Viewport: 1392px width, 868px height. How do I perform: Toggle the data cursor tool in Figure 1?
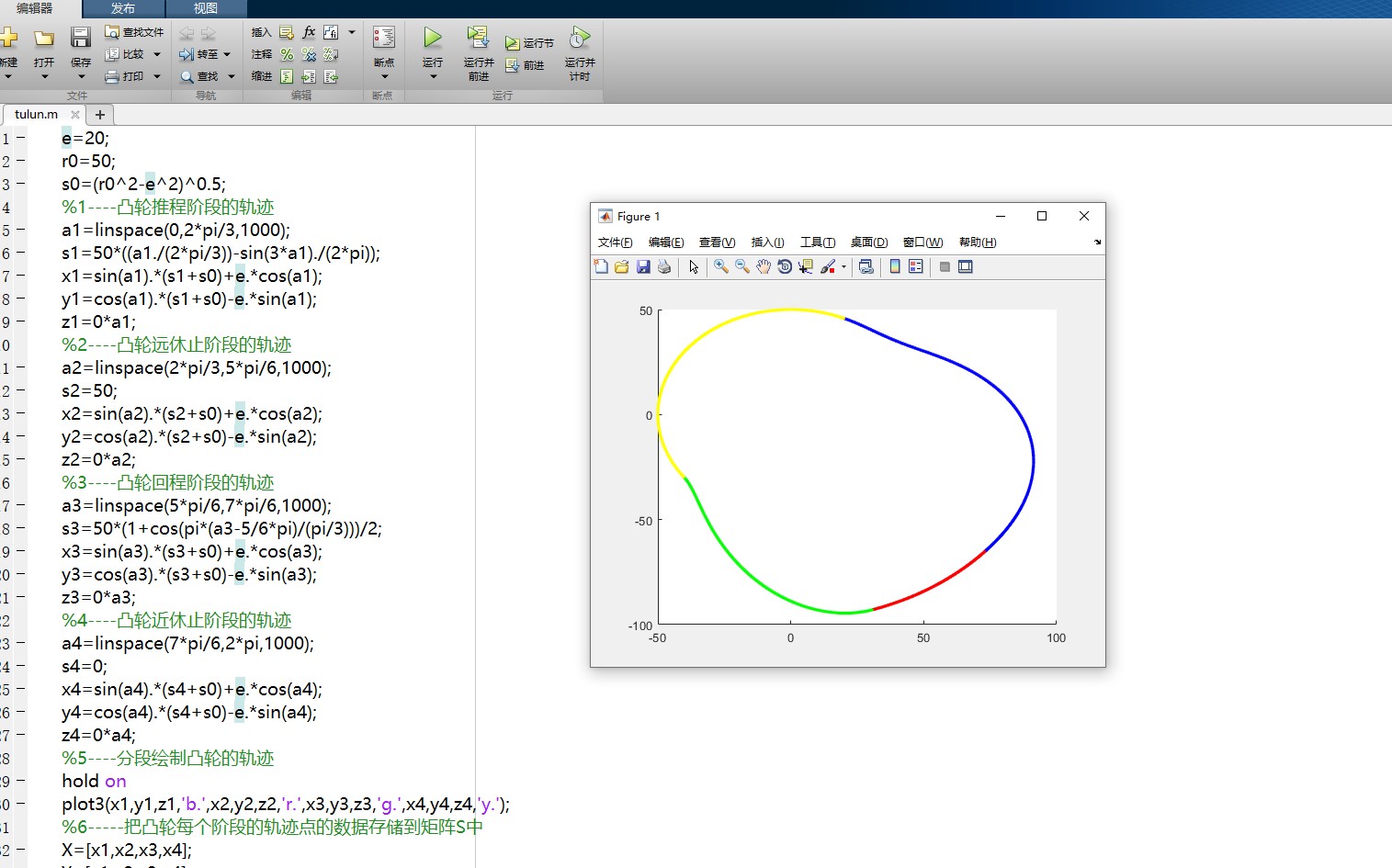pyautogui.click(x=806, y=266)
